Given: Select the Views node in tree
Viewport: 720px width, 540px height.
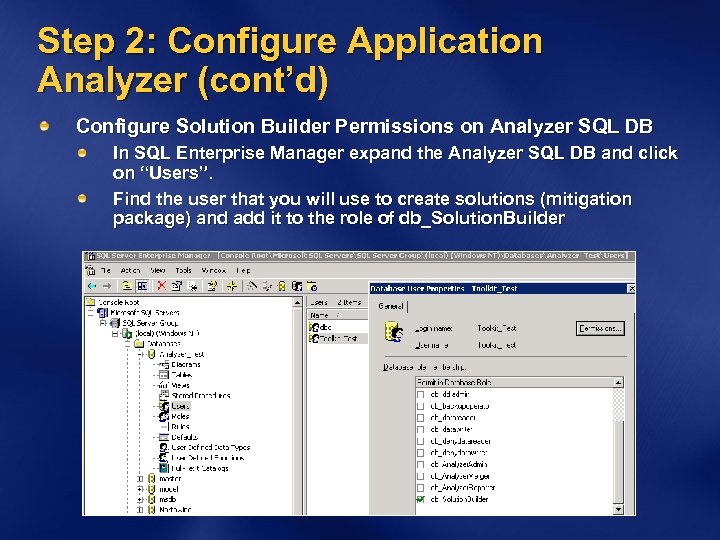Looking at the screenshot, I should (x=180, y=385).
